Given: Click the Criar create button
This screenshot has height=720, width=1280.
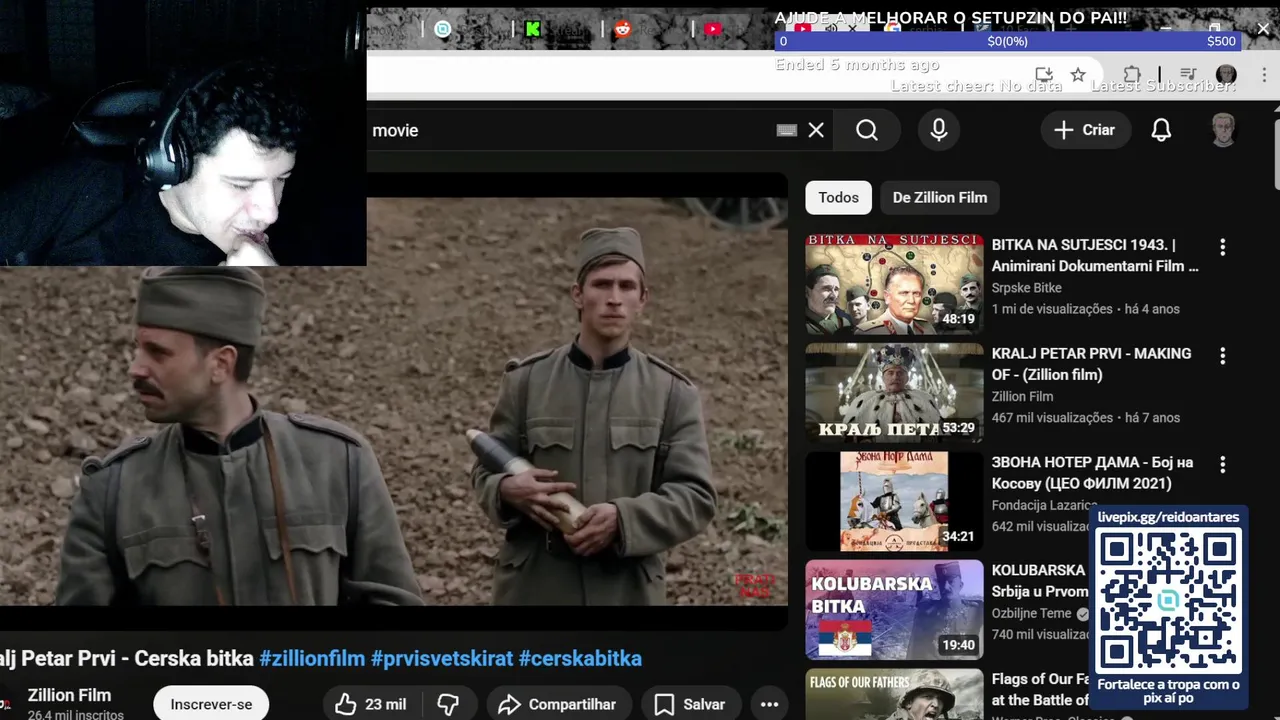Looking at the screenshot, I should pyautogui.click(x=1085, y=130).
